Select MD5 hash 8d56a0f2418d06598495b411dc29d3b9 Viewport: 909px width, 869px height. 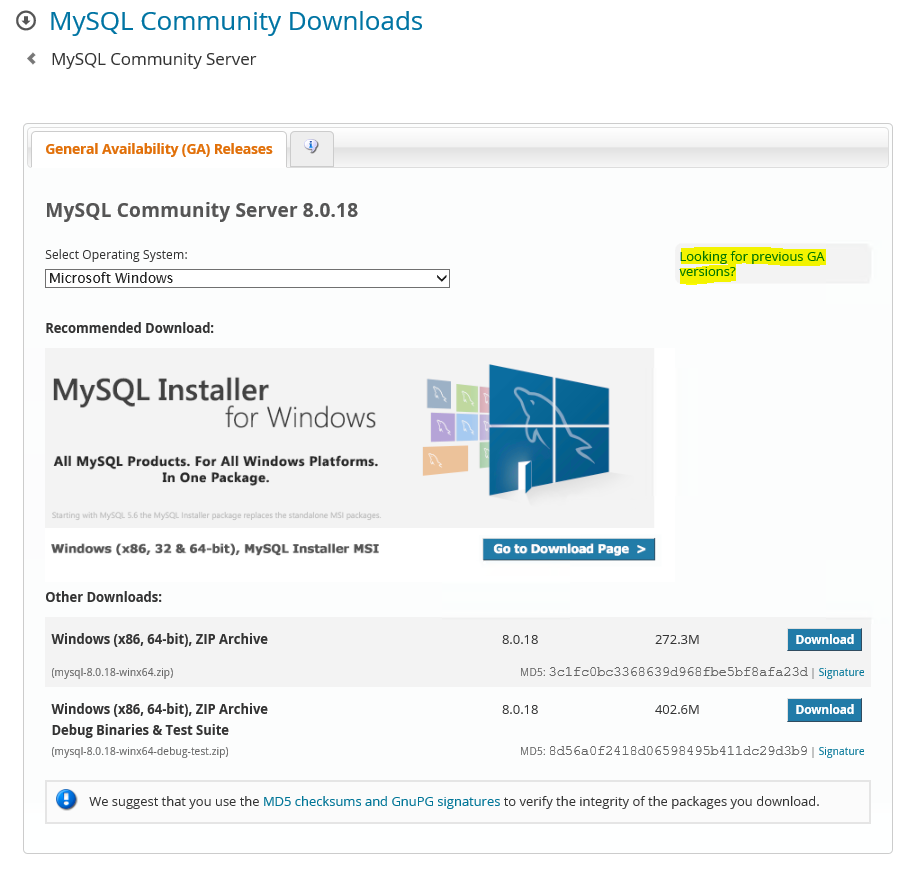pos(678,751)
